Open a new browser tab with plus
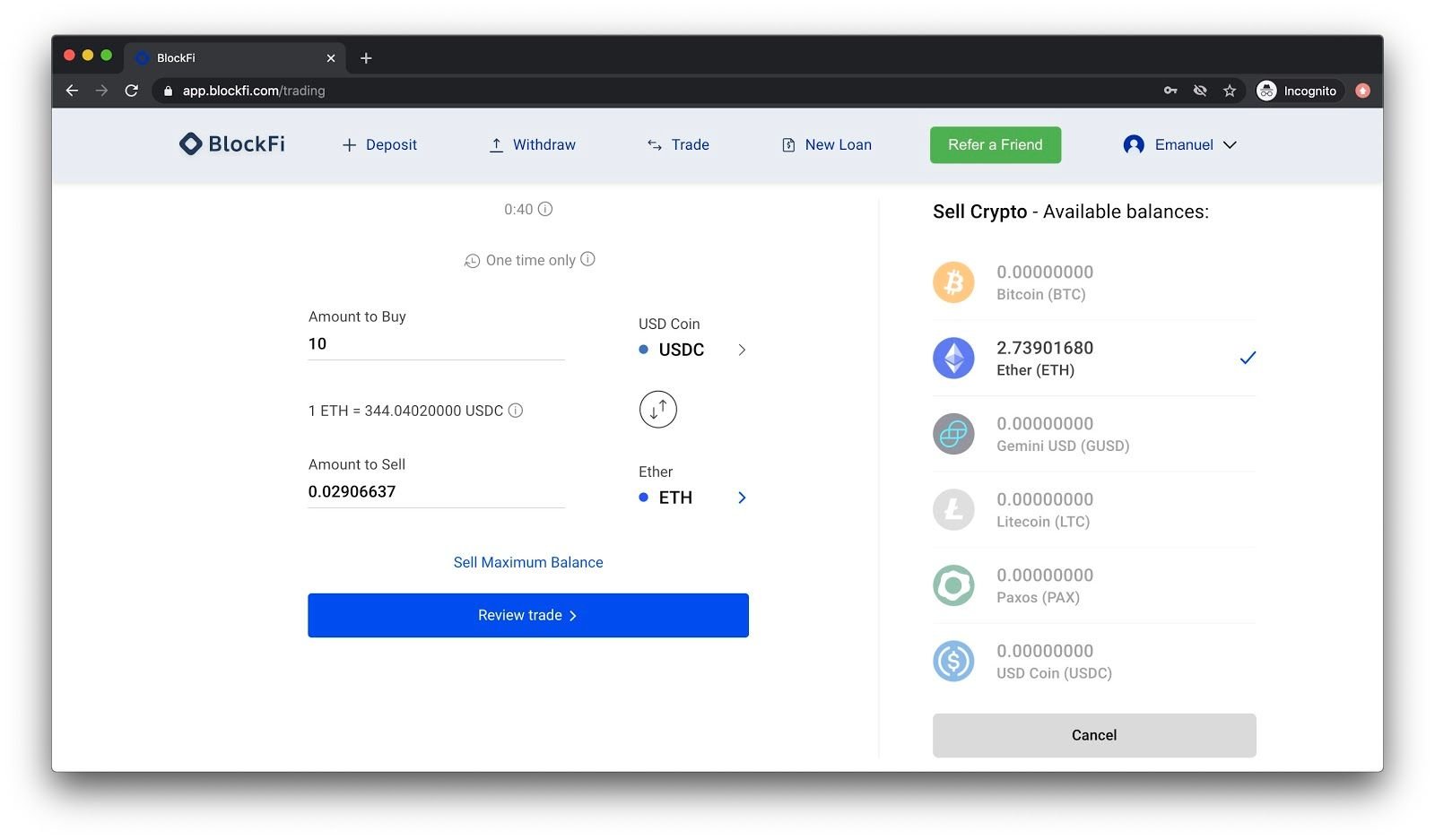The width and height of the screenshot is (1435, 840). (366, 58)
